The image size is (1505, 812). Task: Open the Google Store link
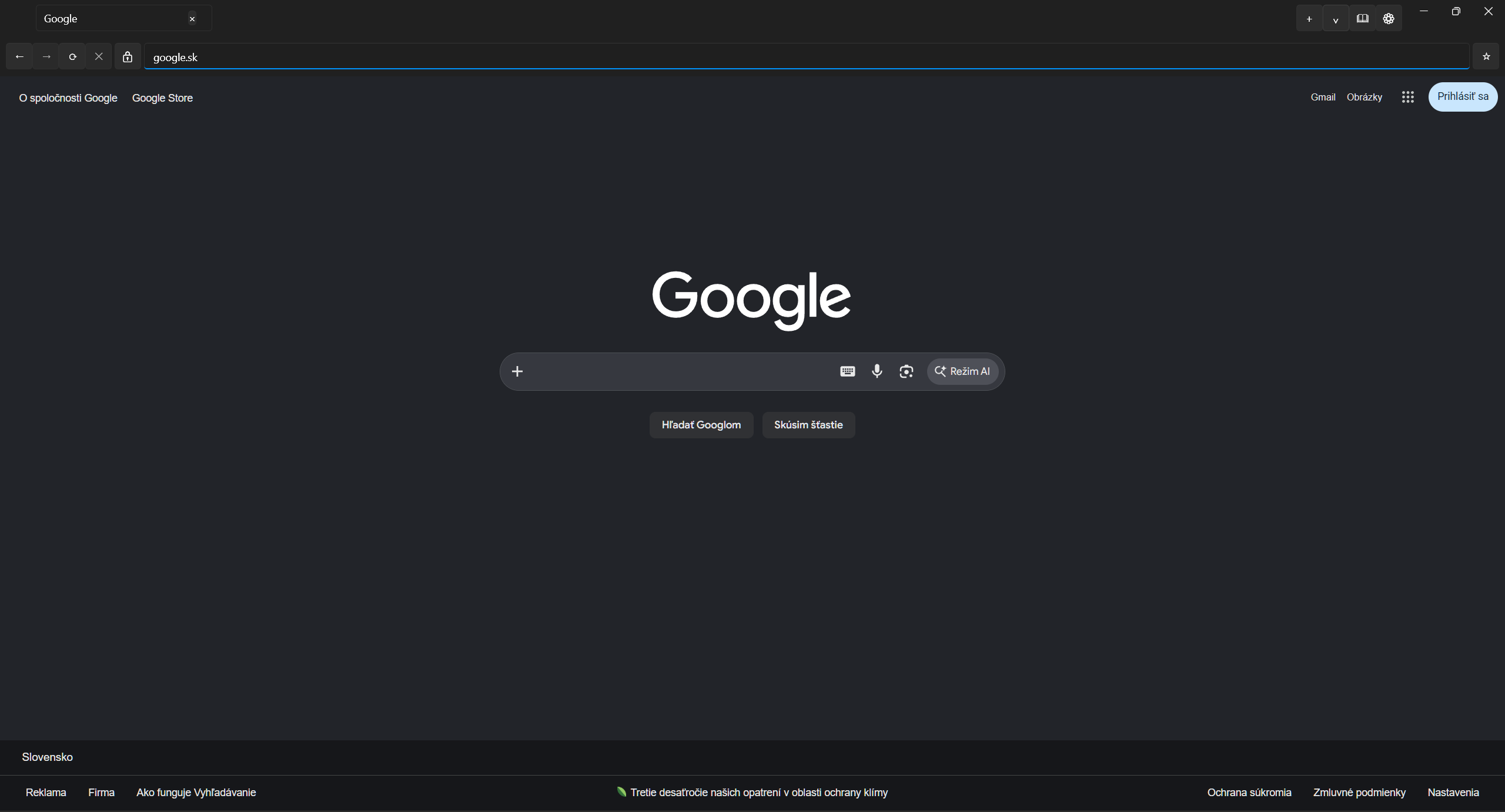[162, 98]
